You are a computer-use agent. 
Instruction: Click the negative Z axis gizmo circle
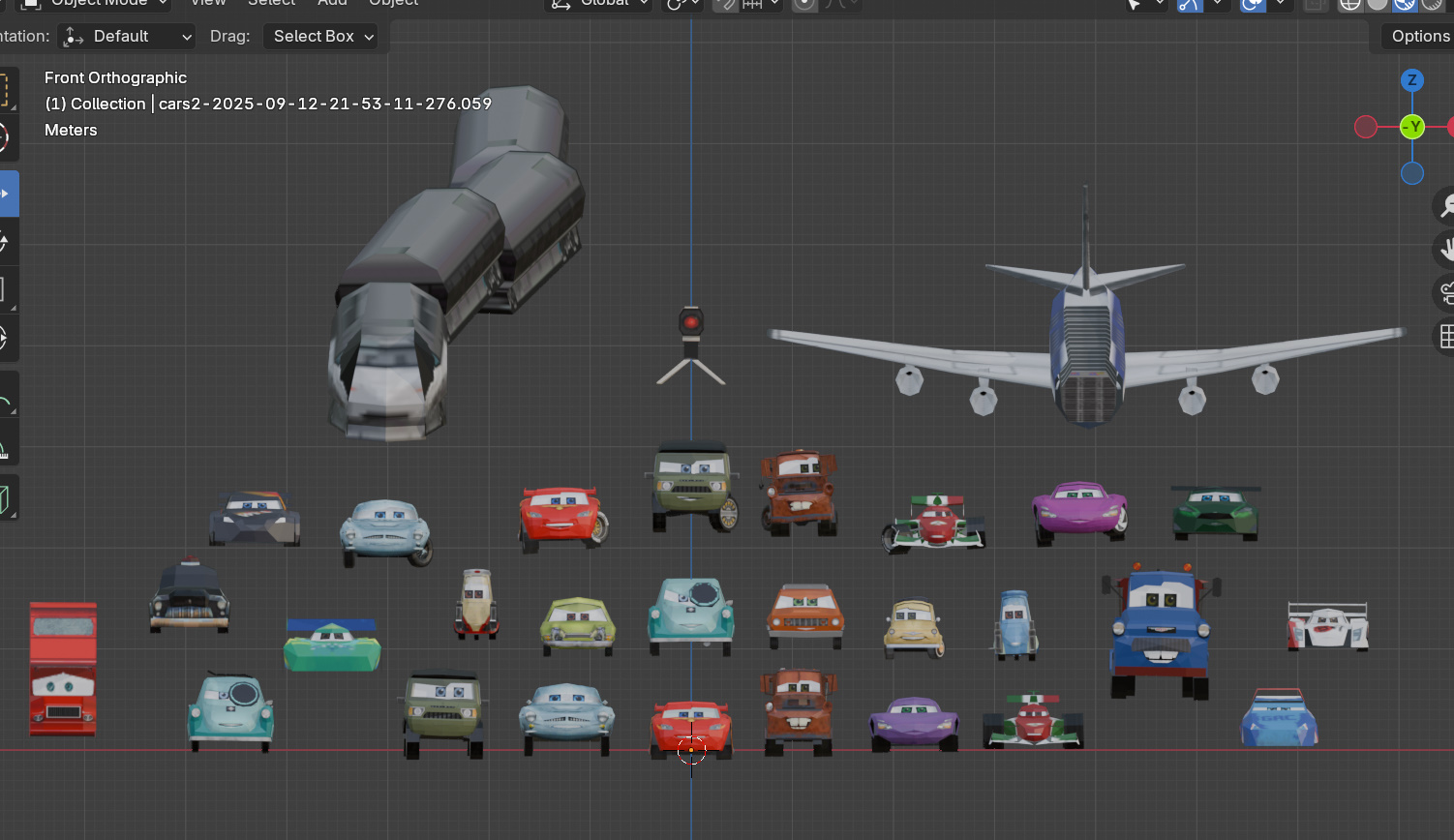click(1412, 173)
